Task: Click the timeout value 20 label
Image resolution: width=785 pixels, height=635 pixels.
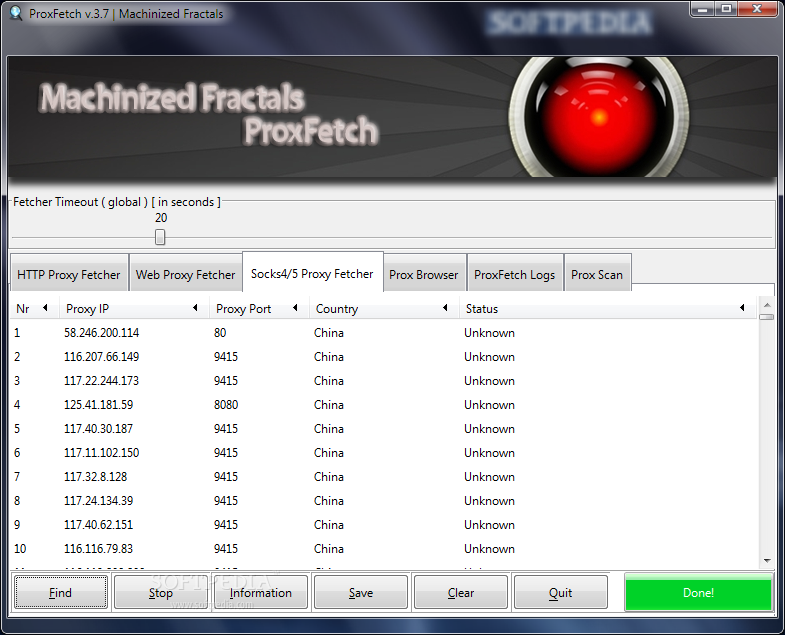Action: coord(161,218)
